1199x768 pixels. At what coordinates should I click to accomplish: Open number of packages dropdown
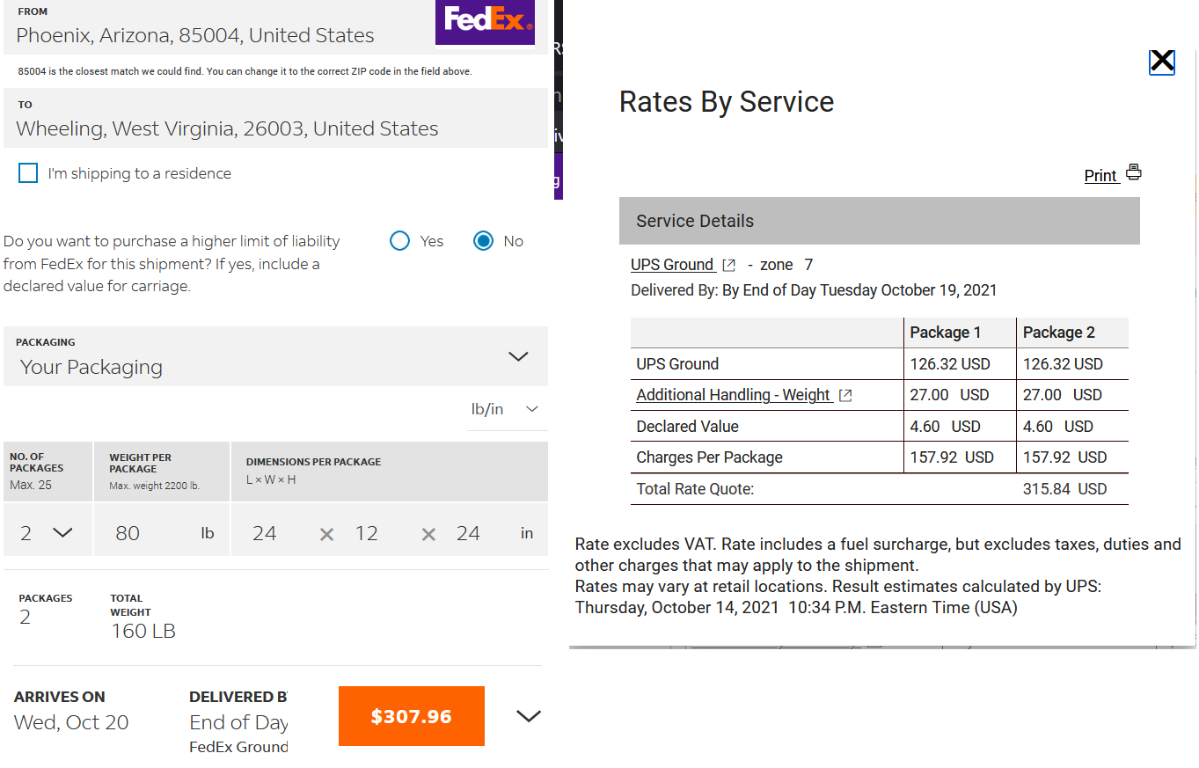point(47,533)
